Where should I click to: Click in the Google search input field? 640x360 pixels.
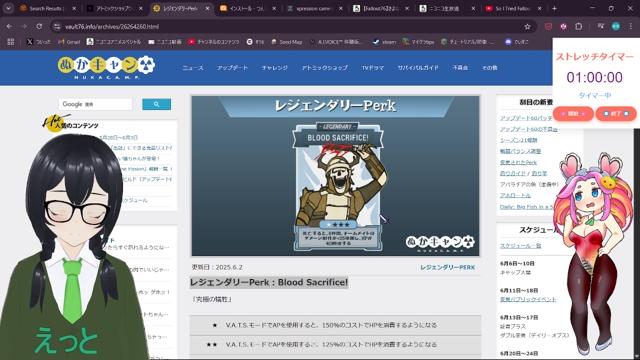pyautogui.click(x=95, y=104)
